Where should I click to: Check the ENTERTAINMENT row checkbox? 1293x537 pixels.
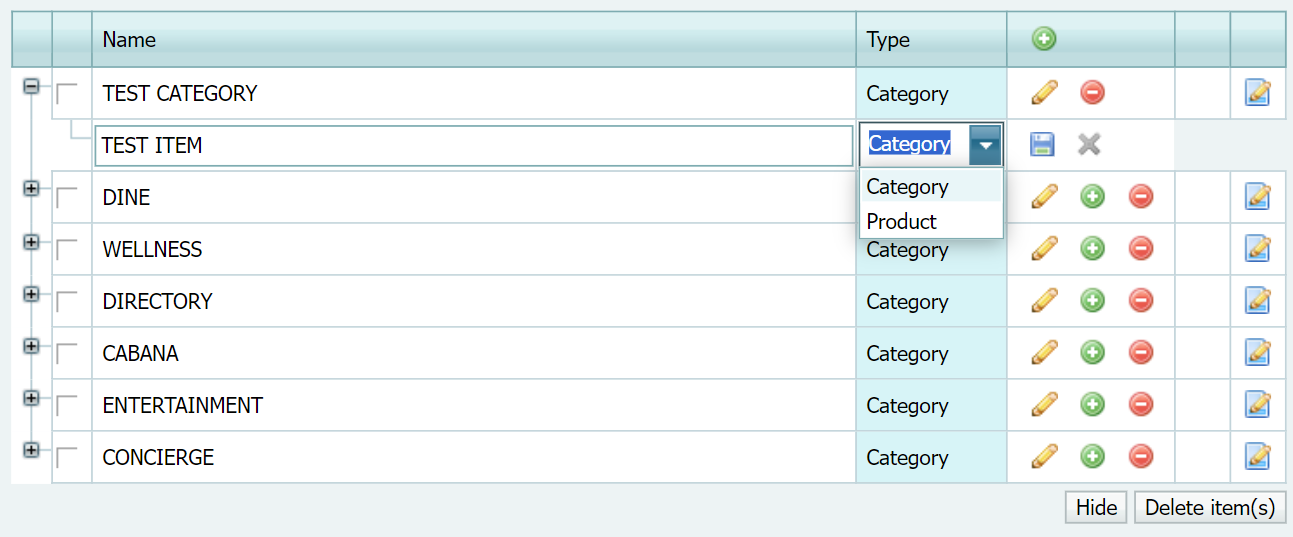click(x=67, y=406)
